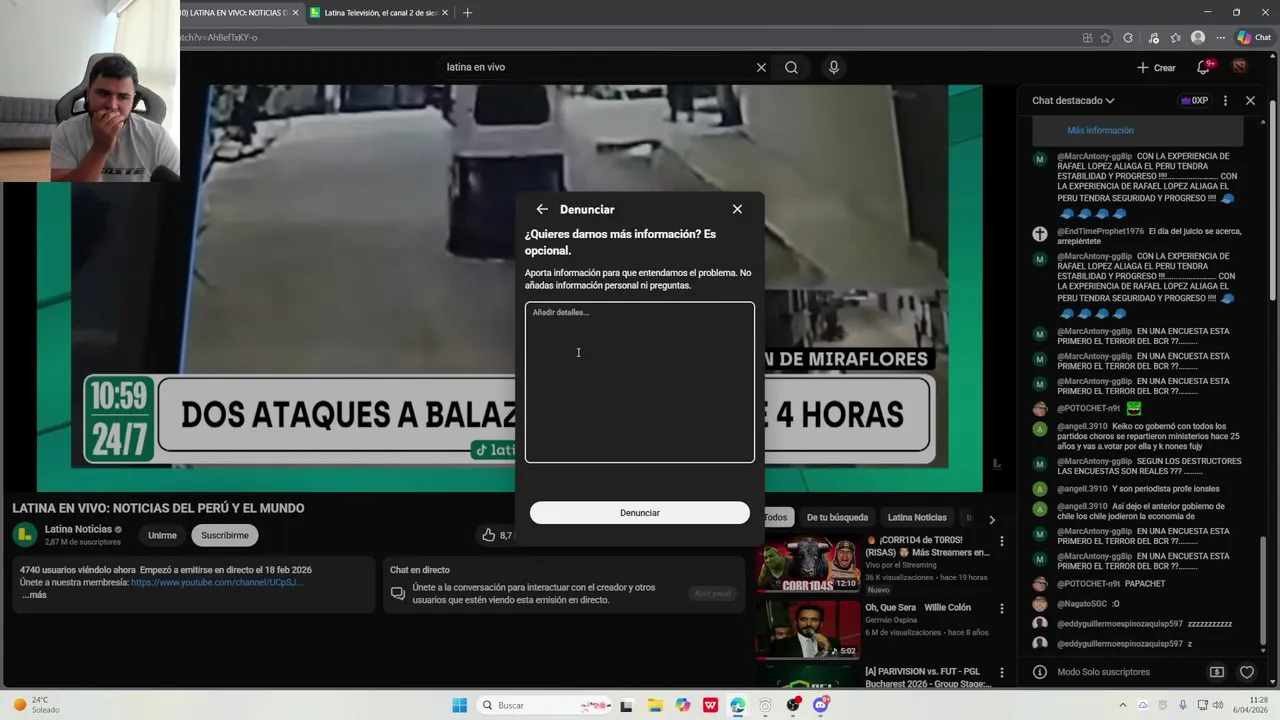Expand description with ...más

[34, 595]
